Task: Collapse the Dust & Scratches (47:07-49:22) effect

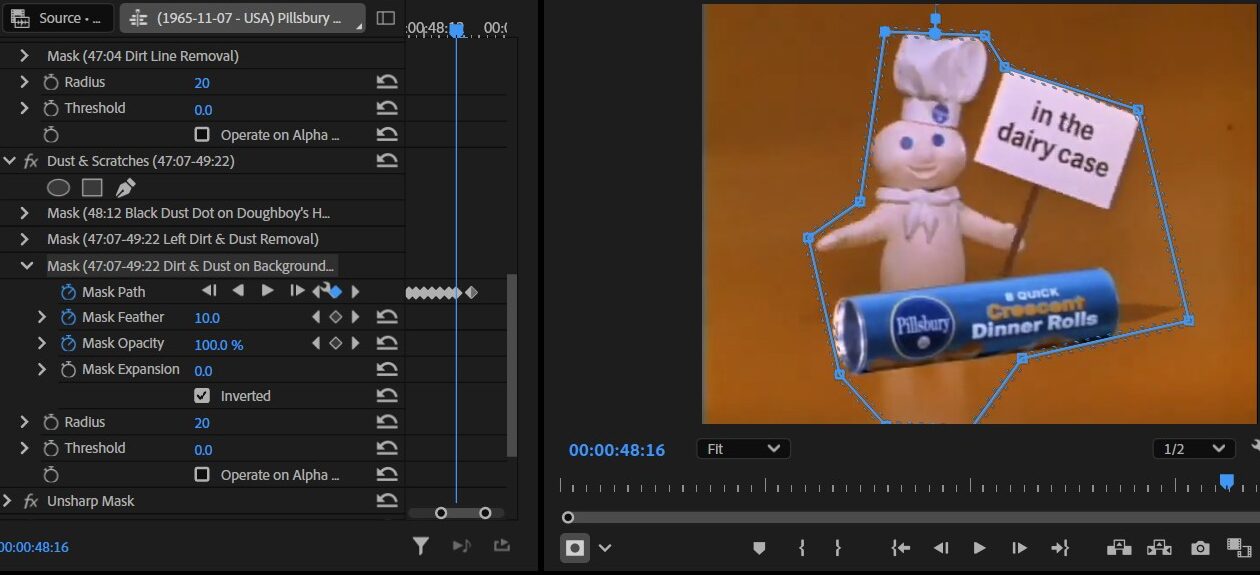Action: click(x=9, y=160)
